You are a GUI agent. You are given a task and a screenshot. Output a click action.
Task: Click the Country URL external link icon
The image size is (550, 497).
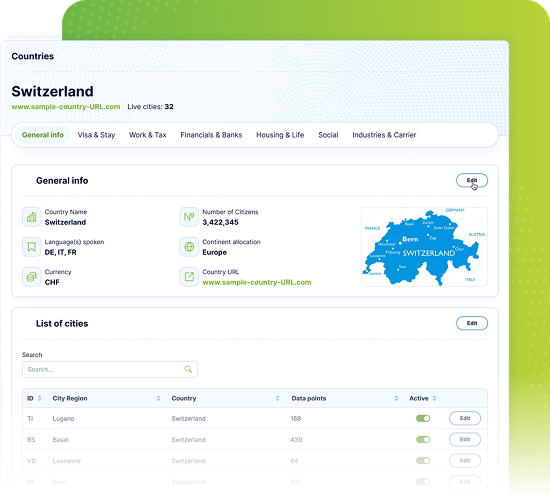pyautogui.click(x=189, y=277)
